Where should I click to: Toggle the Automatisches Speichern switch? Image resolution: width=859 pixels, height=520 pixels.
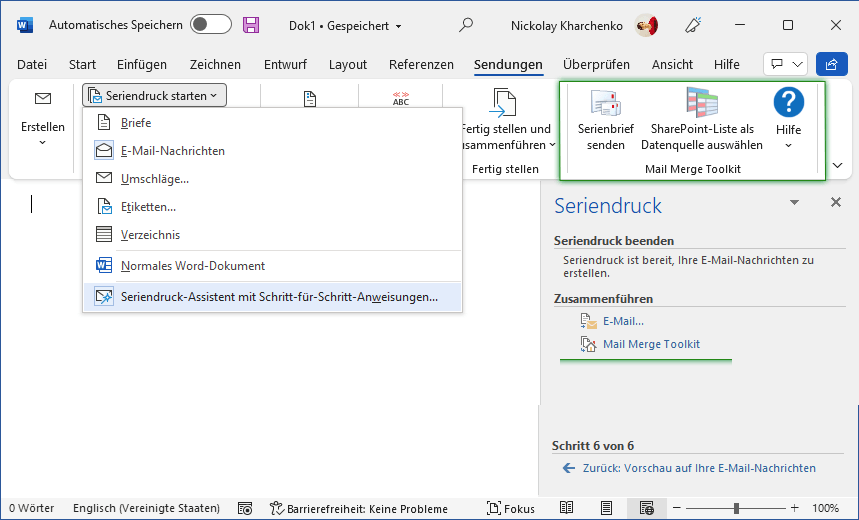(x=211, y=25)
